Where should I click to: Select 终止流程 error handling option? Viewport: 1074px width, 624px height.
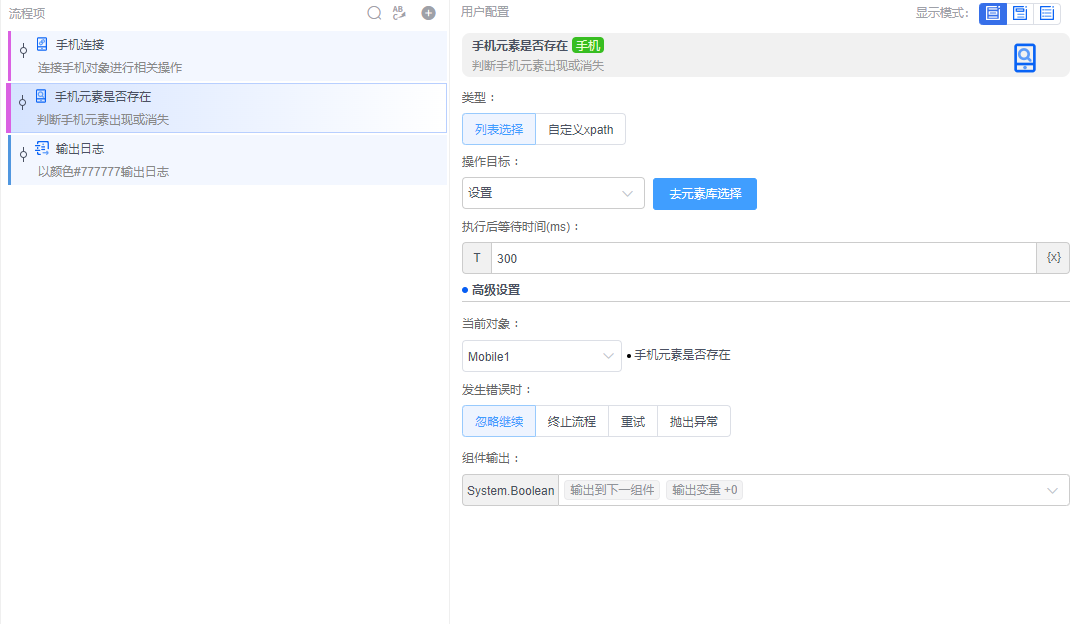click(x=571, y=421)
